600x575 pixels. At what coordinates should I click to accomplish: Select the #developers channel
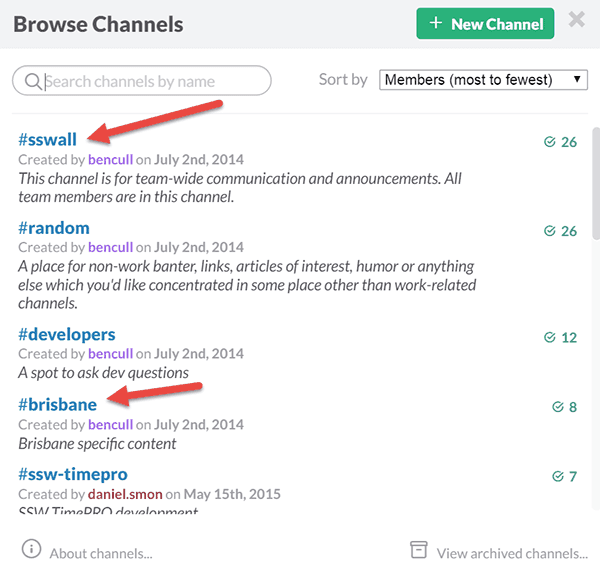[67, 335]
